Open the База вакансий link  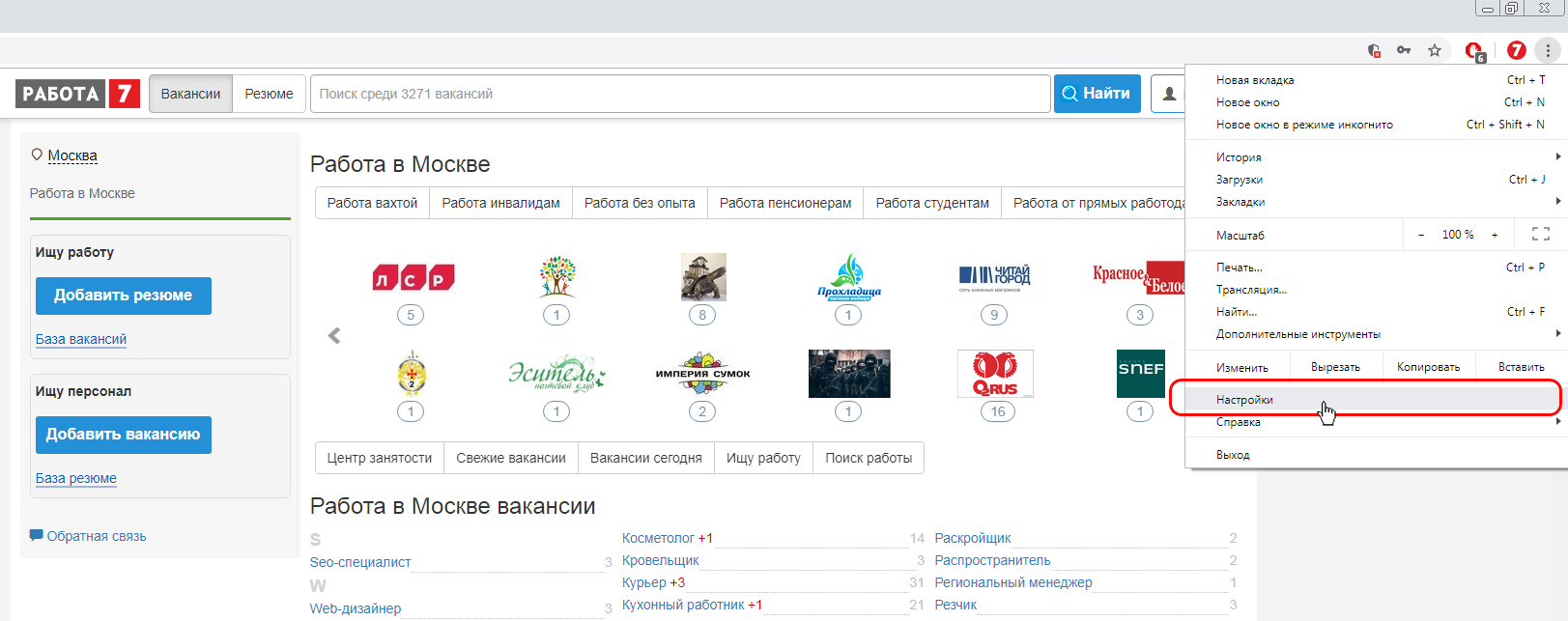[81, 339]
